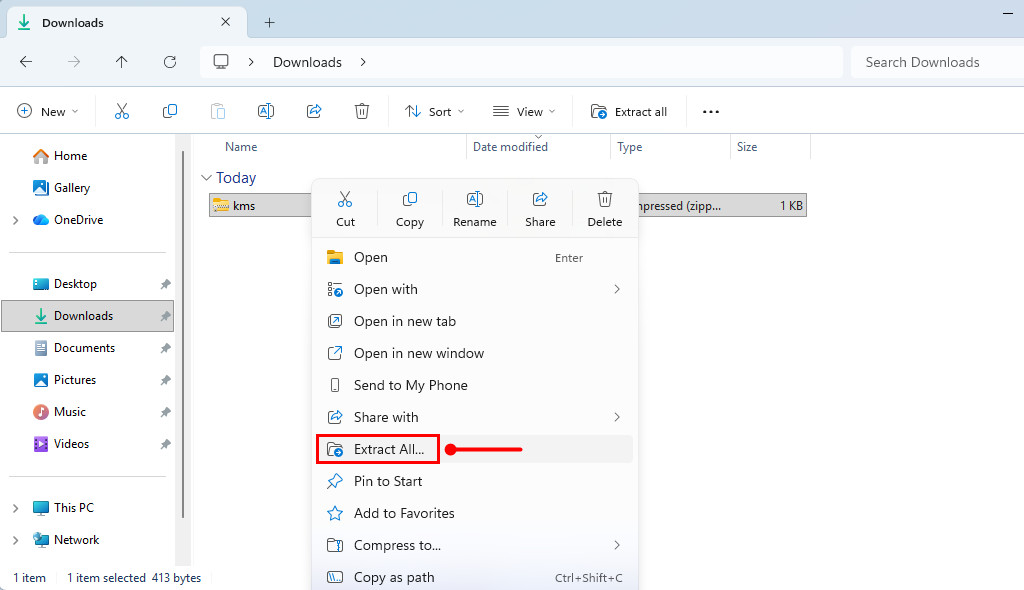Select Extract All... from context menu
The image size is (1024, 590).
coord(389,449)
